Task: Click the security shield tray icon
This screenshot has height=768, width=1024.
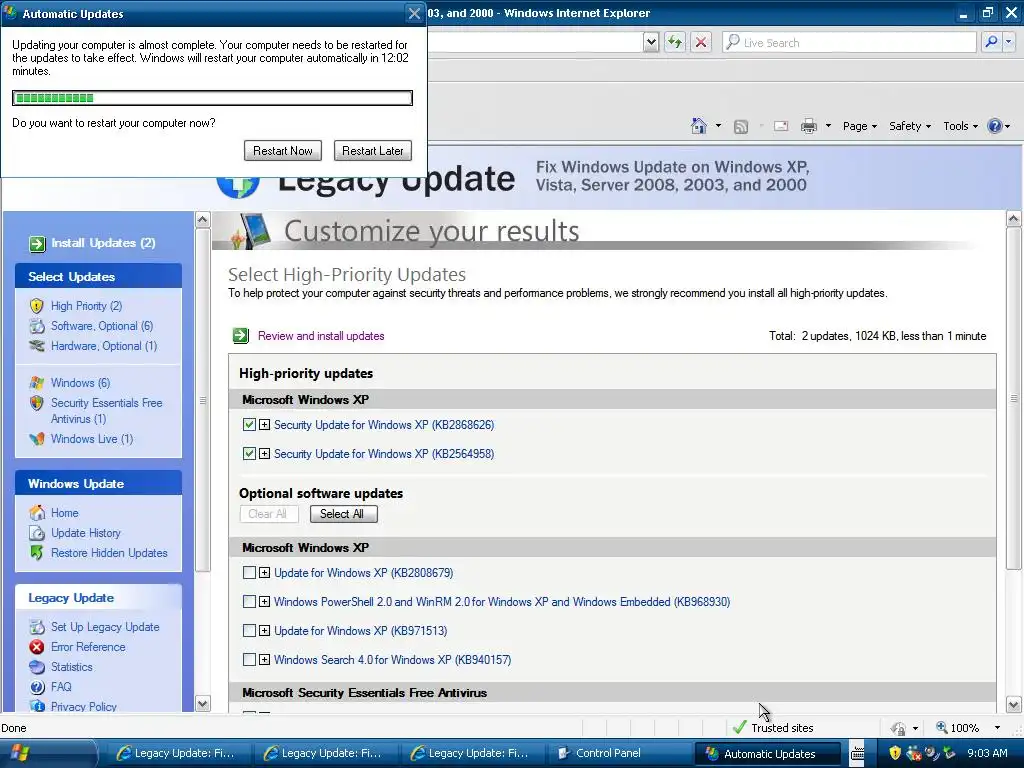Action: point(895,753)
